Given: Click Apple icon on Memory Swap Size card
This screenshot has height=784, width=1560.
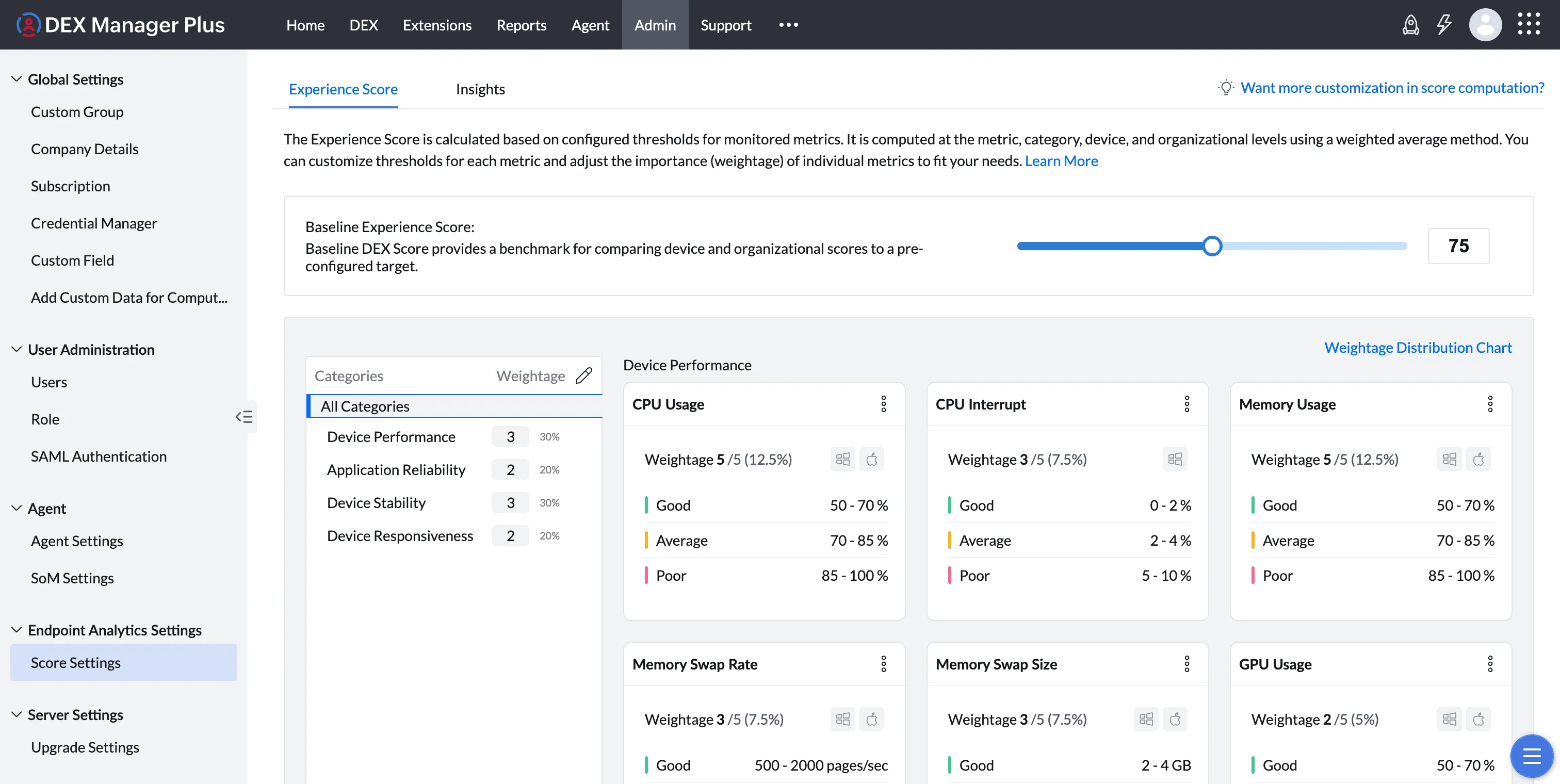Looking at the screenshot, I should tap(1176, 719).
